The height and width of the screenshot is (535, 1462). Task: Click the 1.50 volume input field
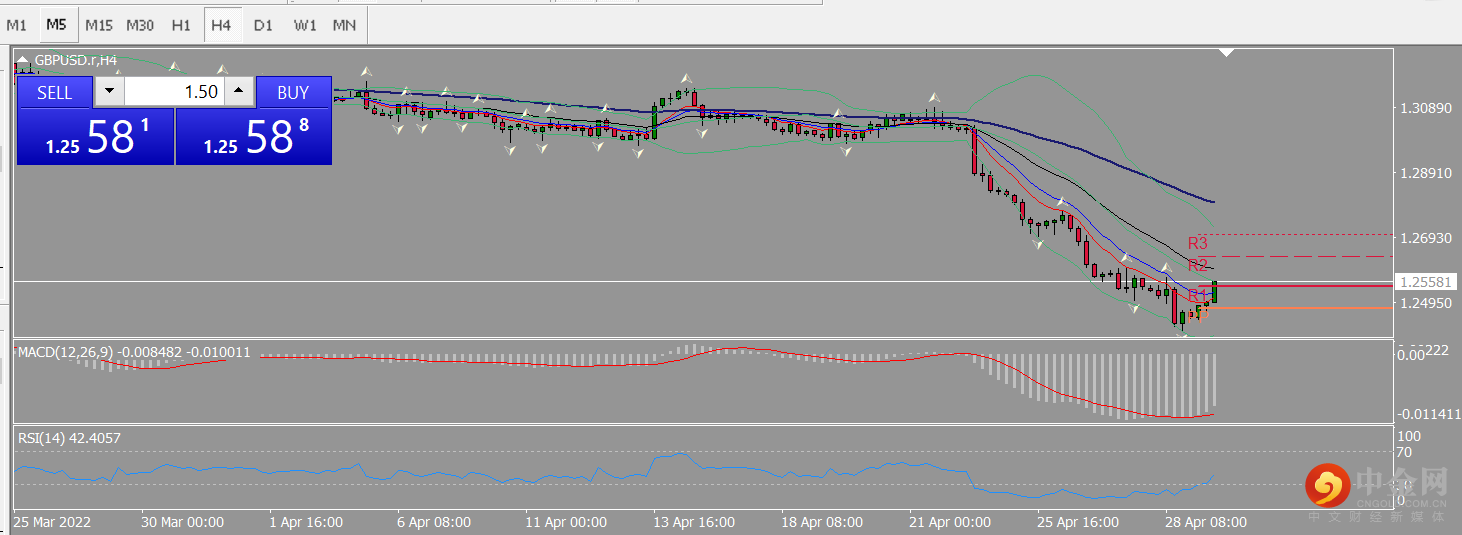point(174,92)
